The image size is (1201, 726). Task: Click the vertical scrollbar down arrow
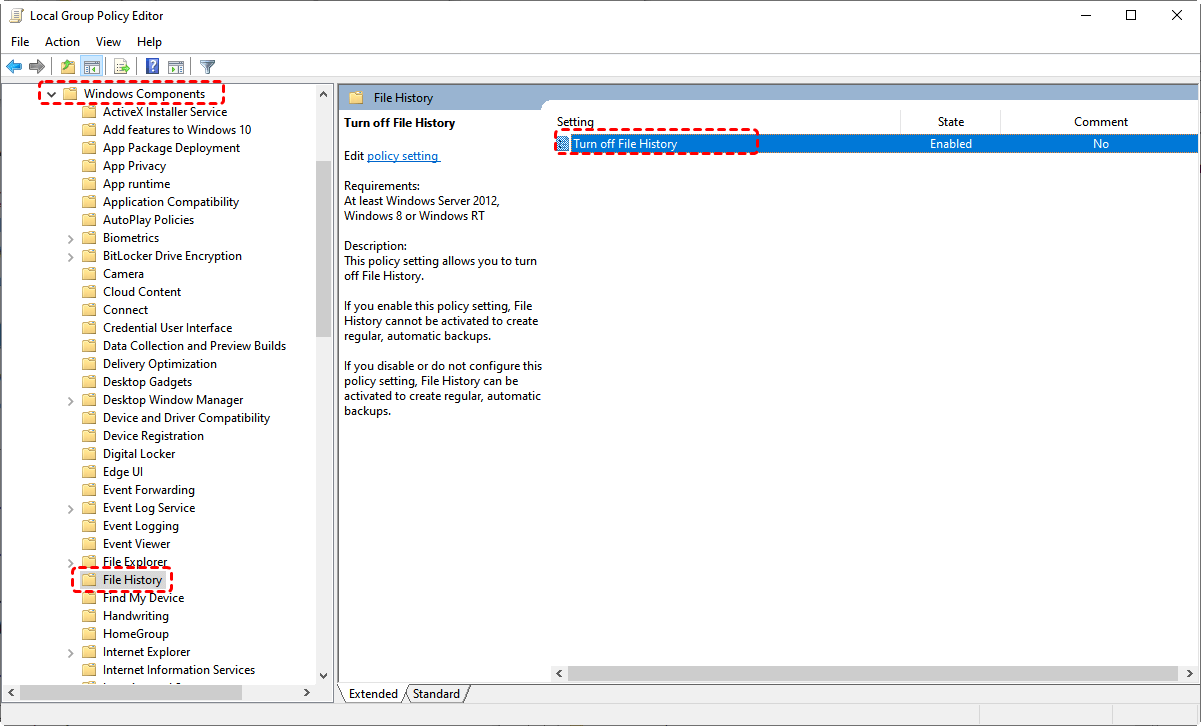[x=322, y=675]
